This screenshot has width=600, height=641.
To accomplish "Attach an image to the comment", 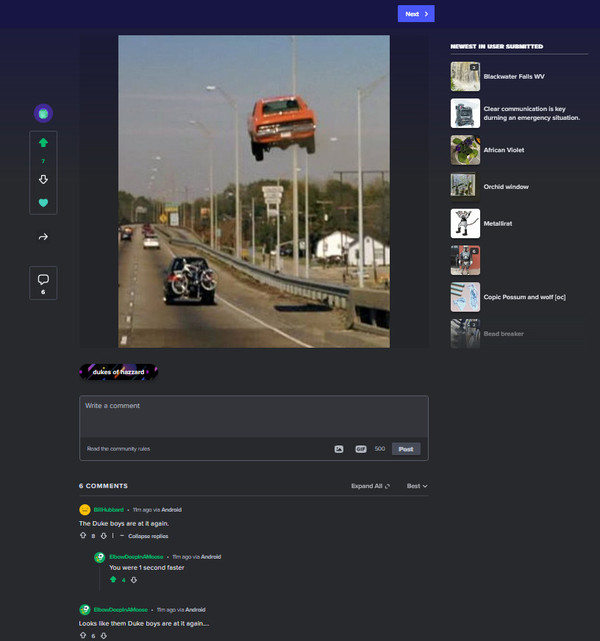I will click(x=339, y=449).
